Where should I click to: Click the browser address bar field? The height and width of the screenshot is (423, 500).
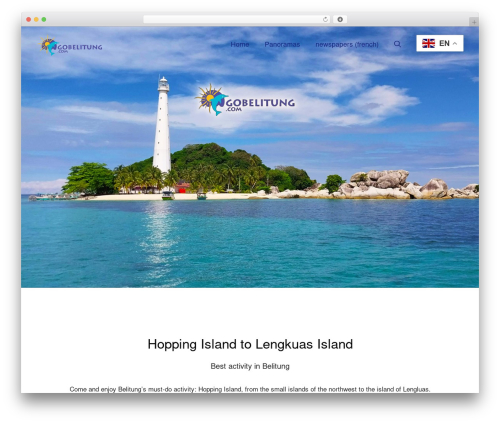237,19
